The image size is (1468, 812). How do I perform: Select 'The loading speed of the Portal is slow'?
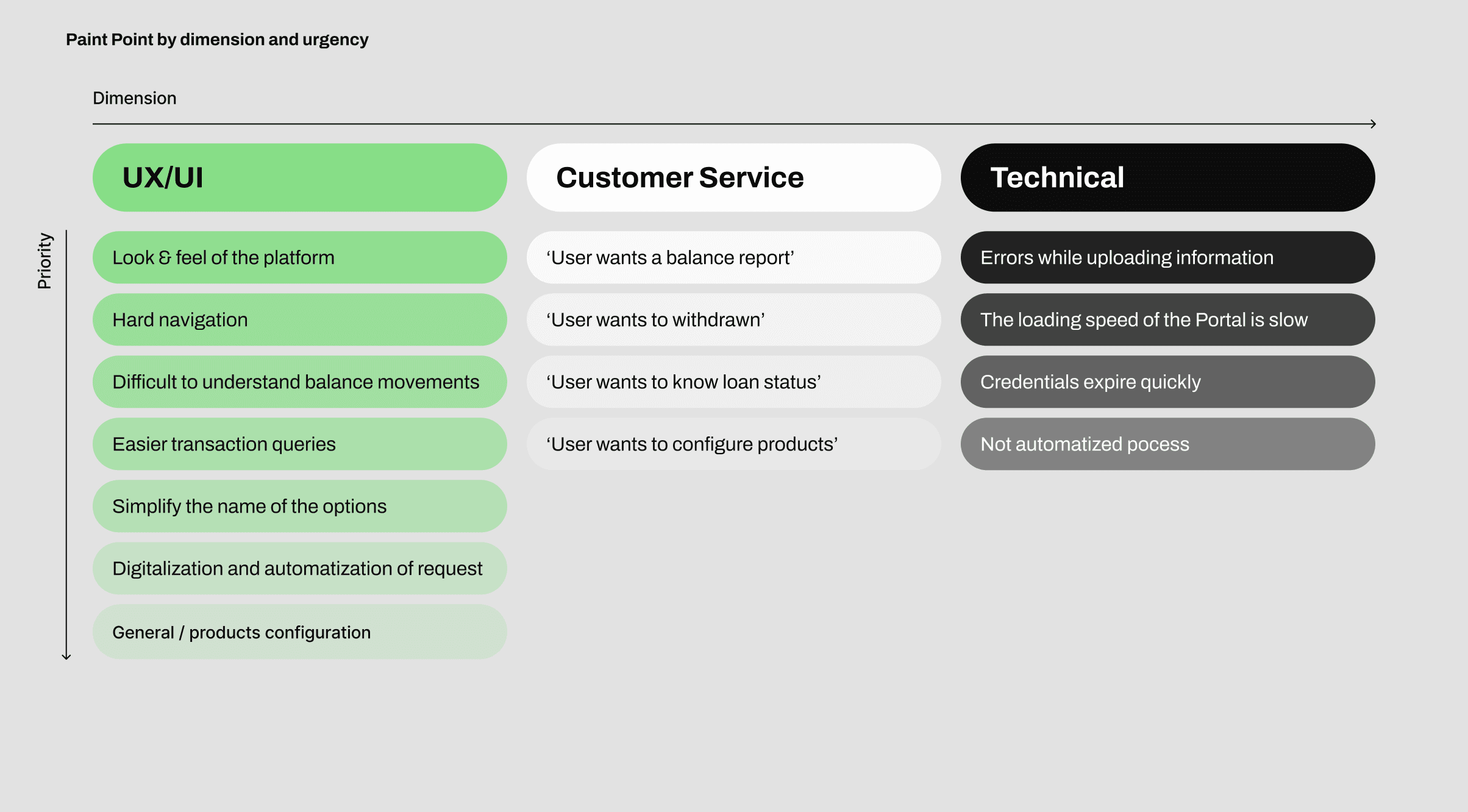coord(1167,319)
